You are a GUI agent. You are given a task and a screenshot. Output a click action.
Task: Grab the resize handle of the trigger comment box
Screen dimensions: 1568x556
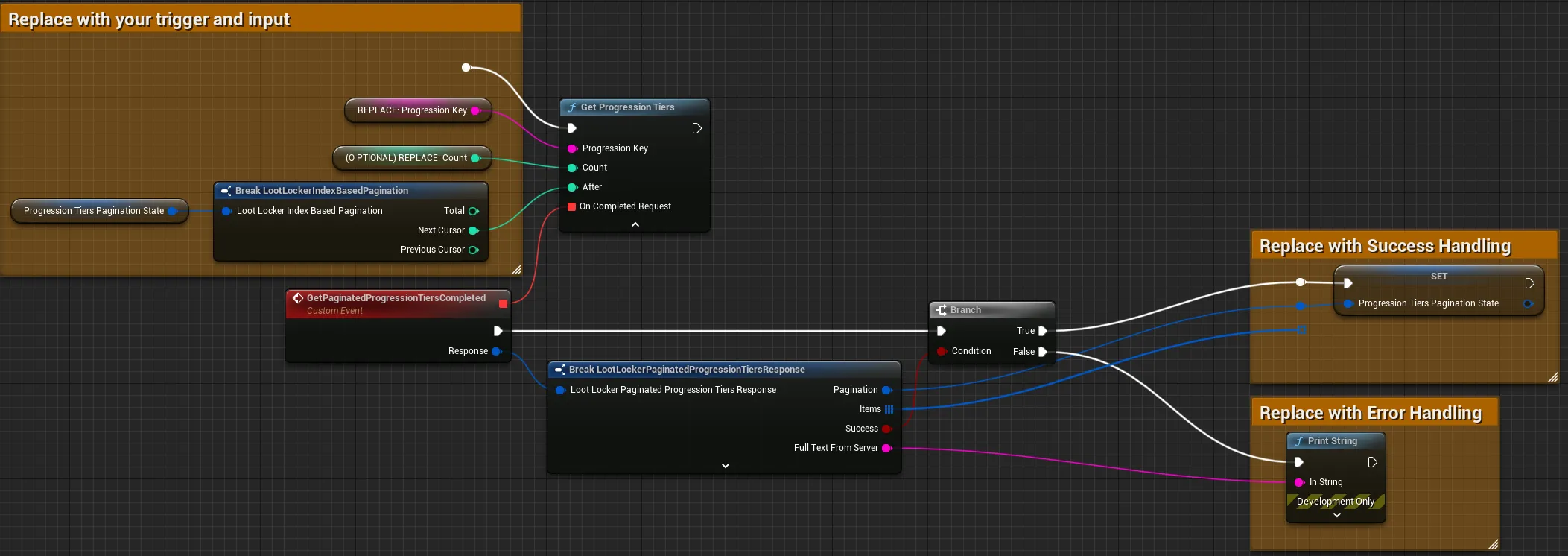[x=516, y=270]
